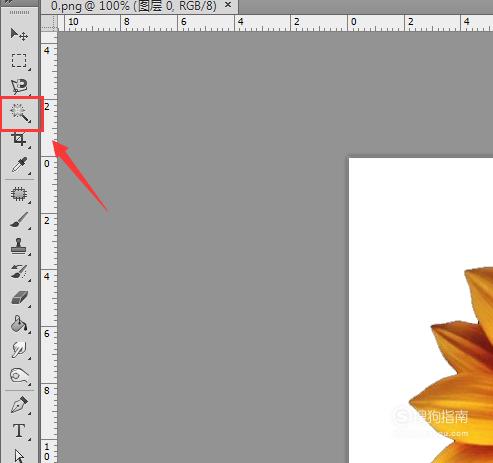Select the Patch healing tool

coord(19,194)
